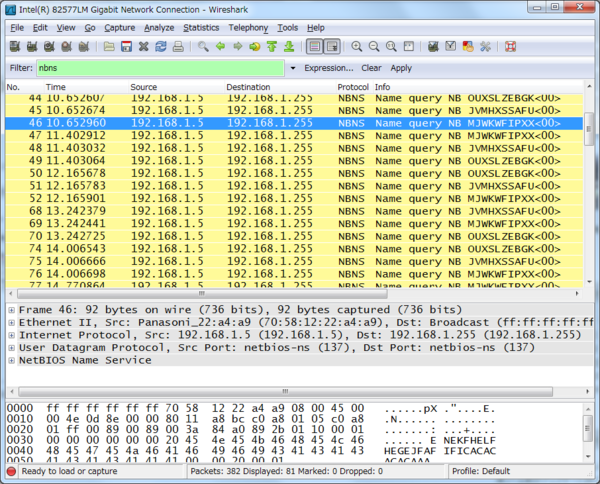
Task: Select packet 76 at time 14.006698
Action: [294, 274]
